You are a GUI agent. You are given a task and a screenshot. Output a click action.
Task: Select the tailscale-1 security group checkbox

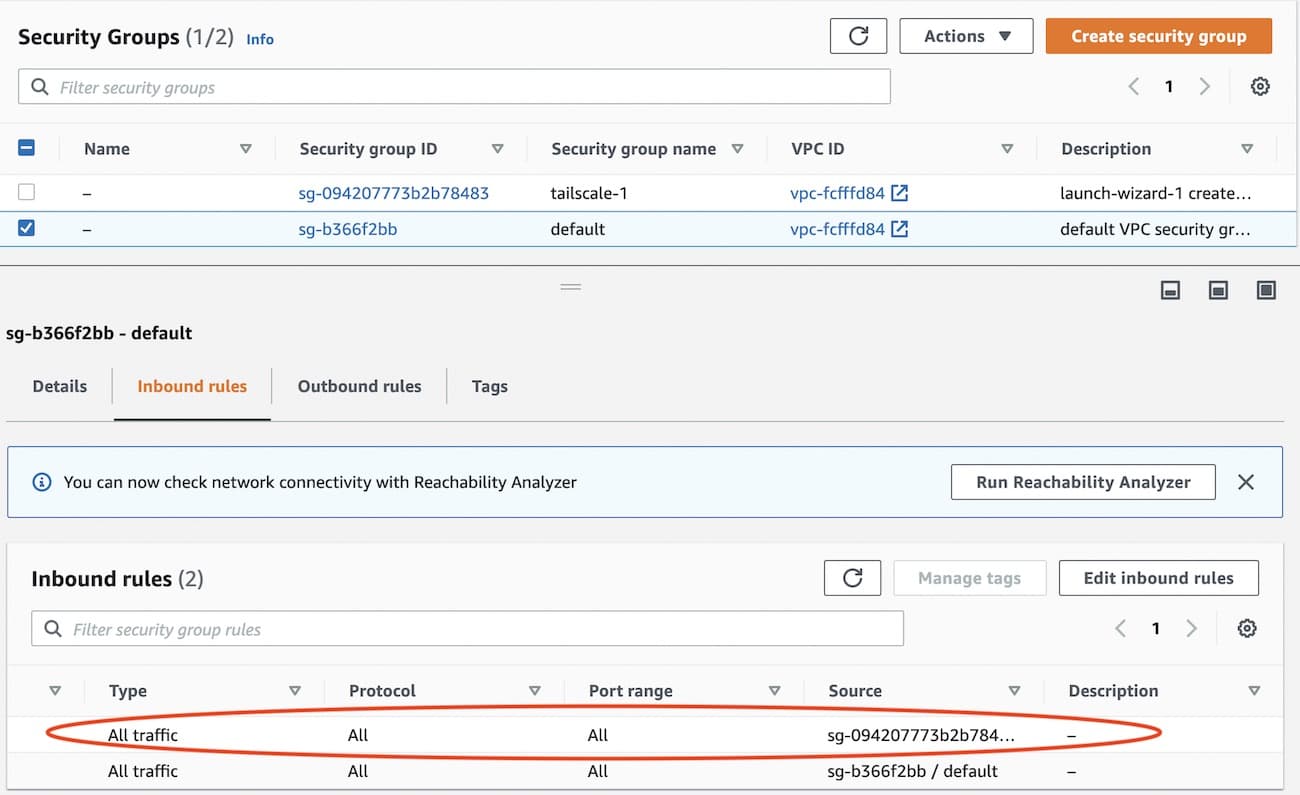[x=27, y=192]
